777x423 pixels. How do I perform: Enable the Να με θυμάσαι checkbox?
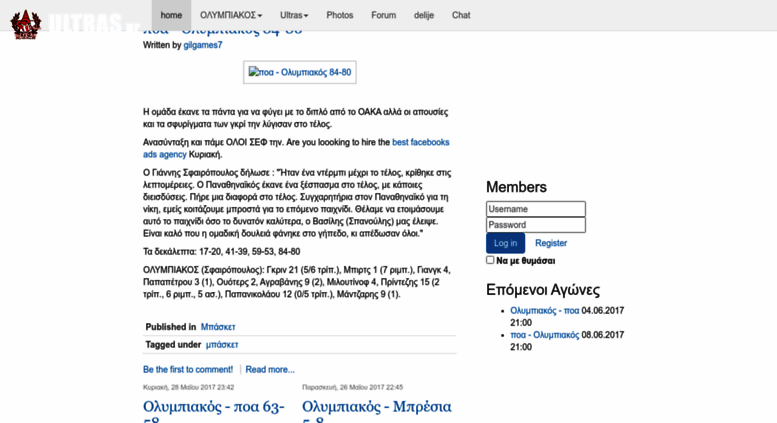(490, 260)
